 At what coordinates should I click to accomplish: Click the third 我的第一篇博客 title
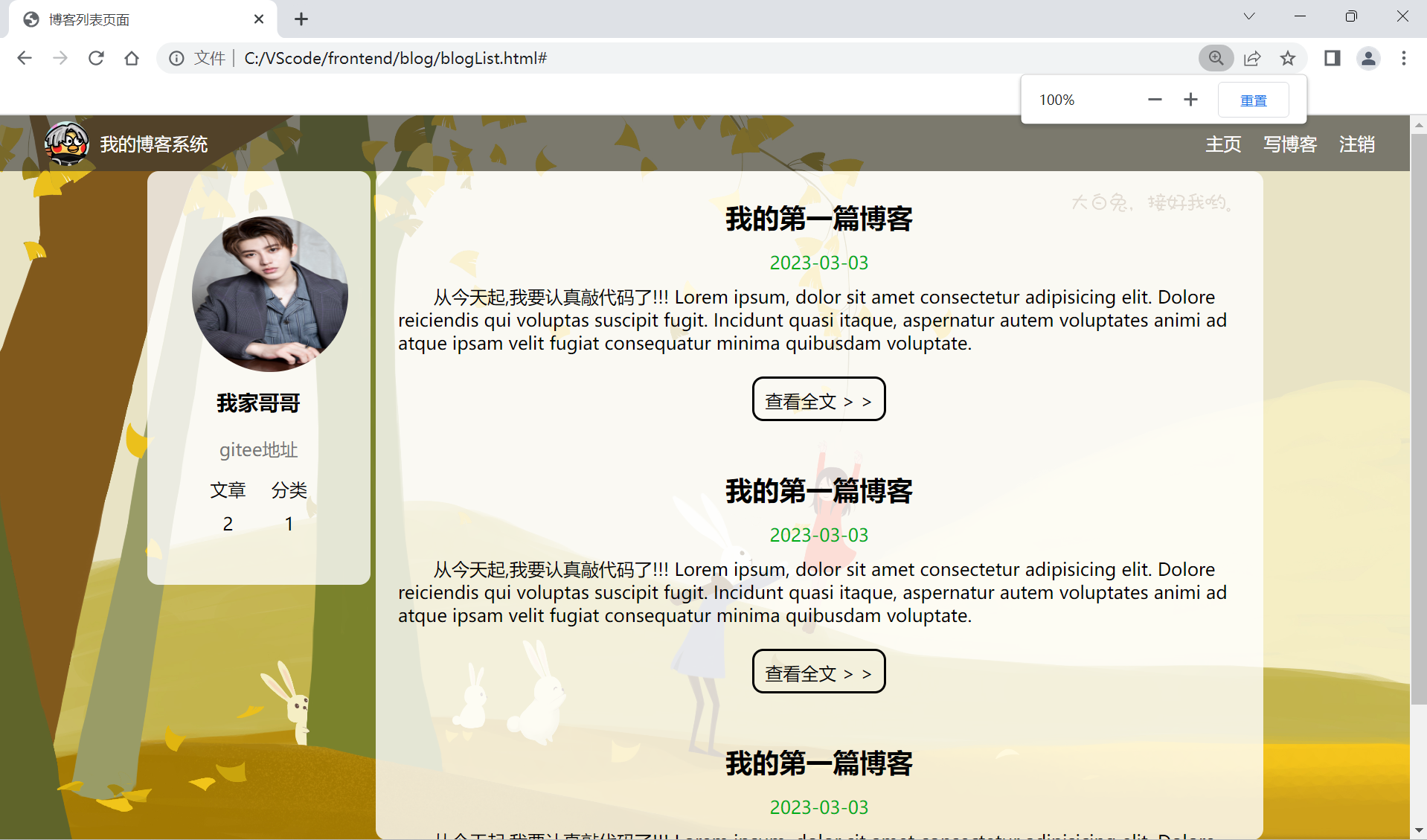coord(818,764)
